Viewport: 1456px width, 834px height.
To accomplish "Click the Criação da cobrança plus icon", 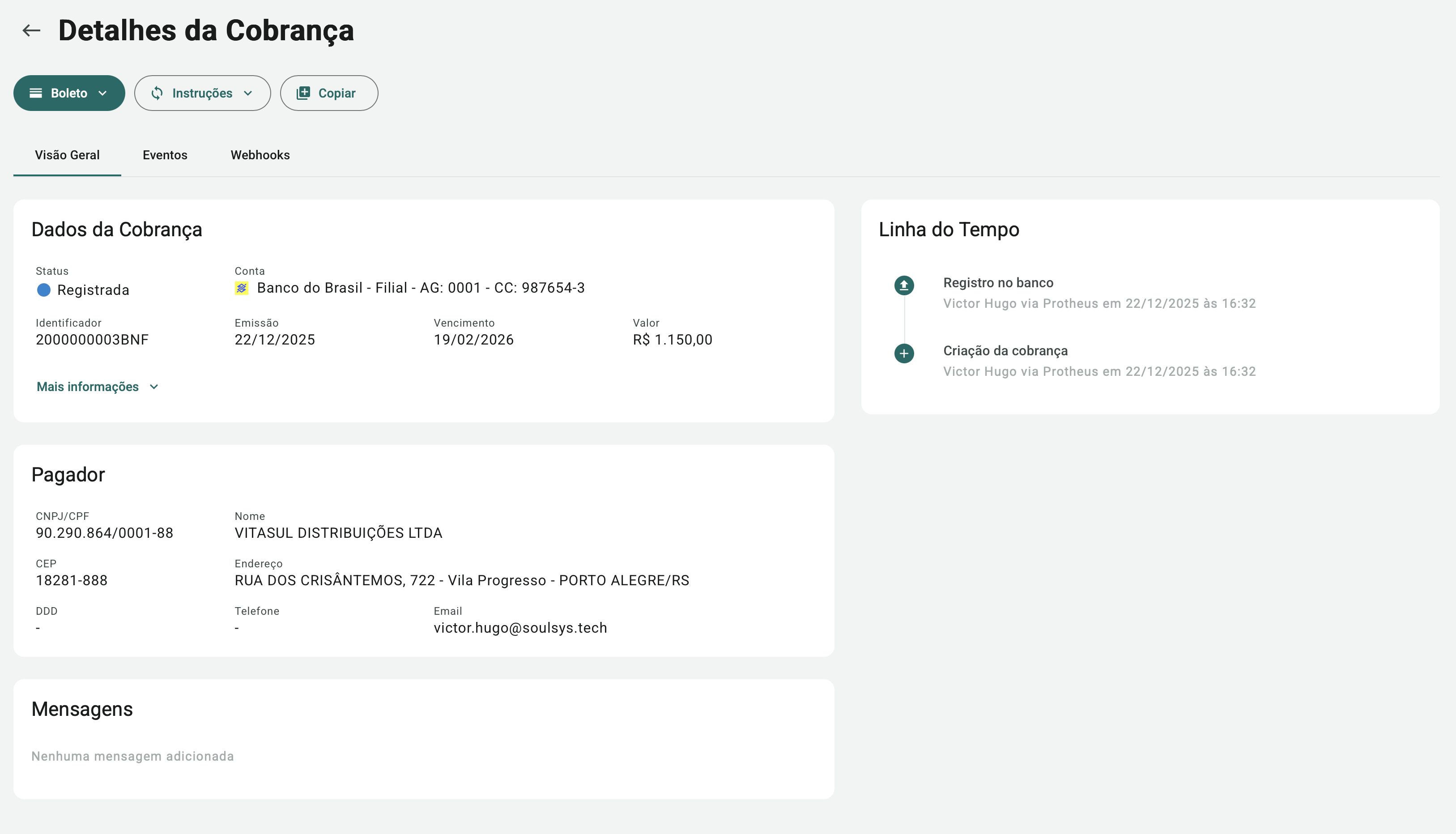I will click(904, 353).
